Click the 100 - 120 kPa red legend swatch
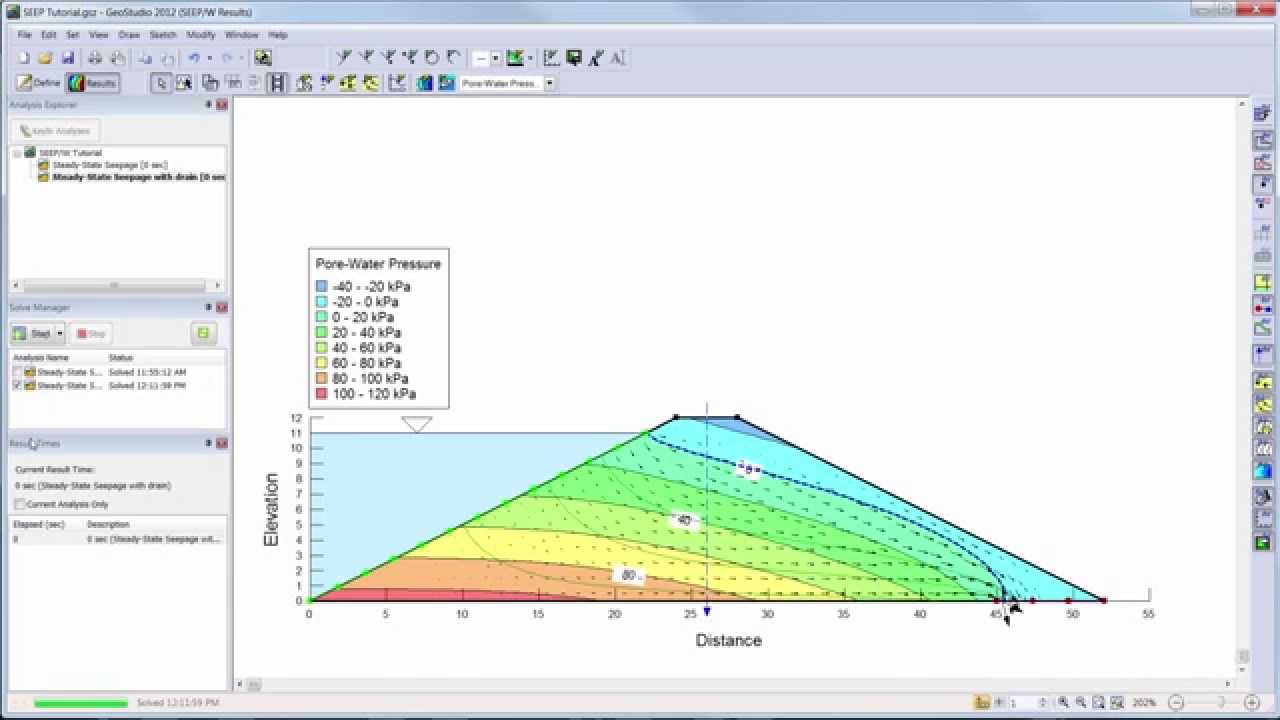 tap(321, 394)
